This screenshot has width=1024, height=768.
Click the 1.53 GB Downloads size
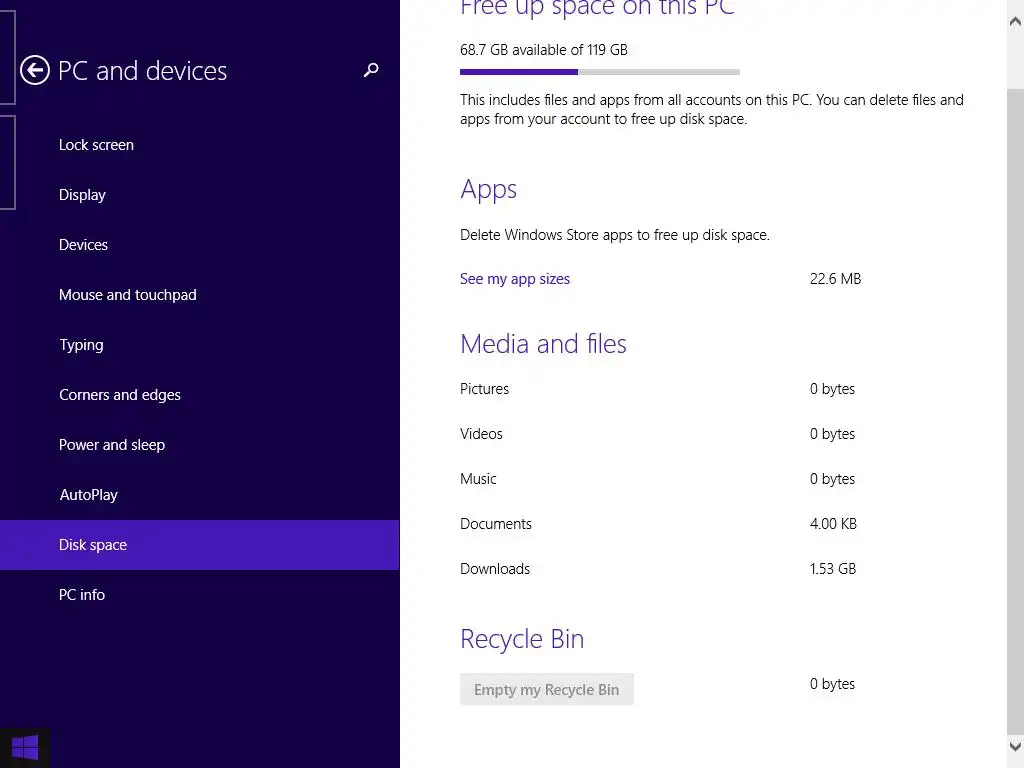point(833,569)
